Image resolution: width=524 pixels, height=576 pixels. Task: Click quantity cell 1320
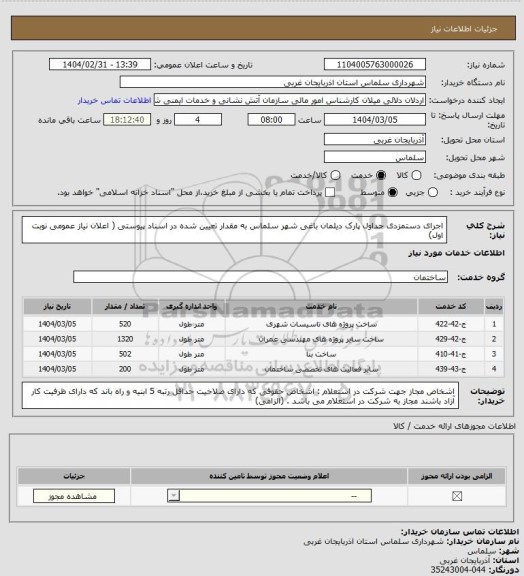[x=125, y=339]
